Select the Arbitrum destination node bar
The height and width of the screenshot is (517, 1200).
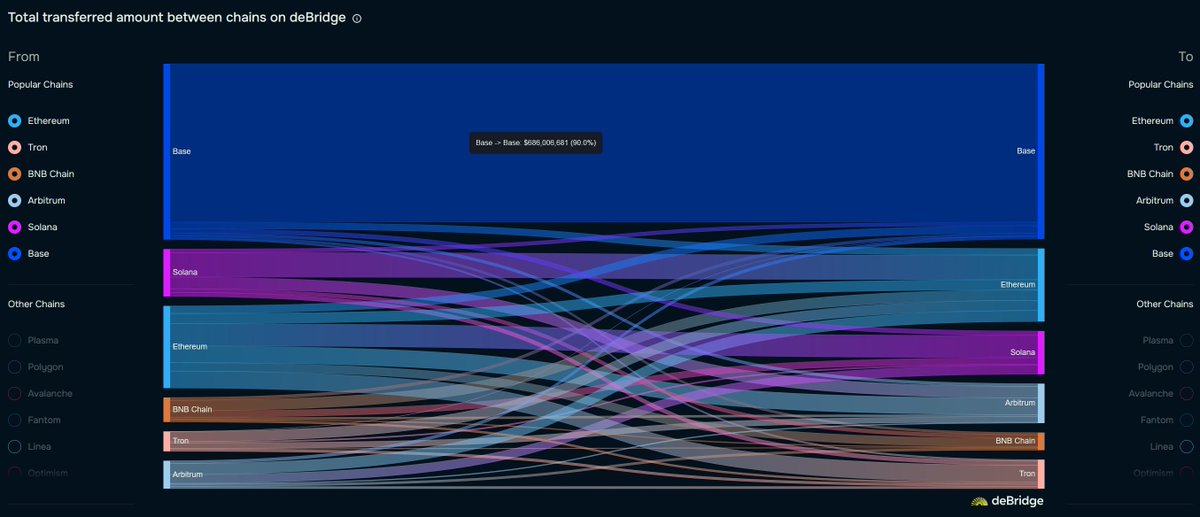click(1041, 403)
